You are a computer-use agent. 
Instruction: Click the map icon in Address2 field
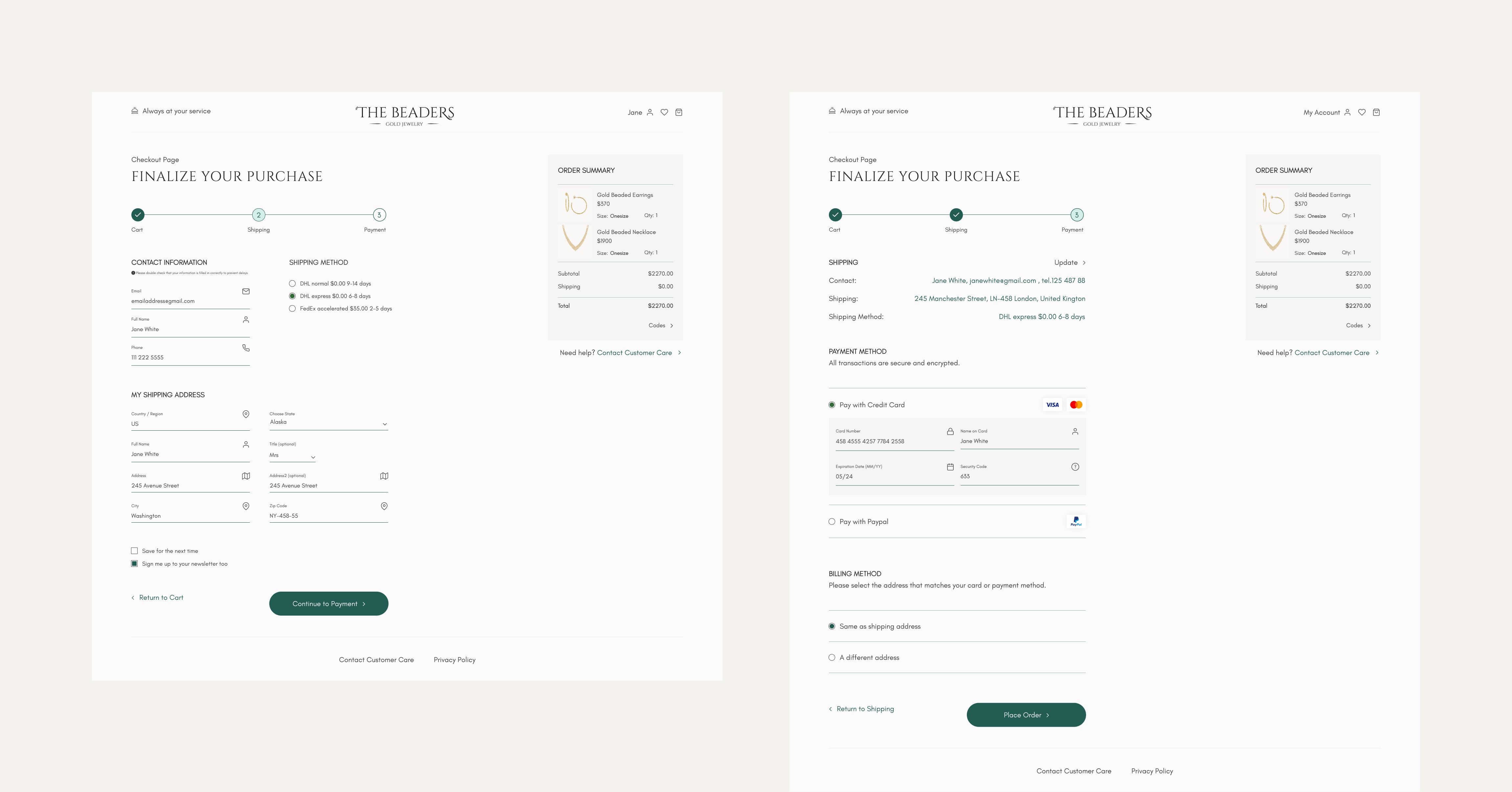pyautogui.click(x=384, y=476)
